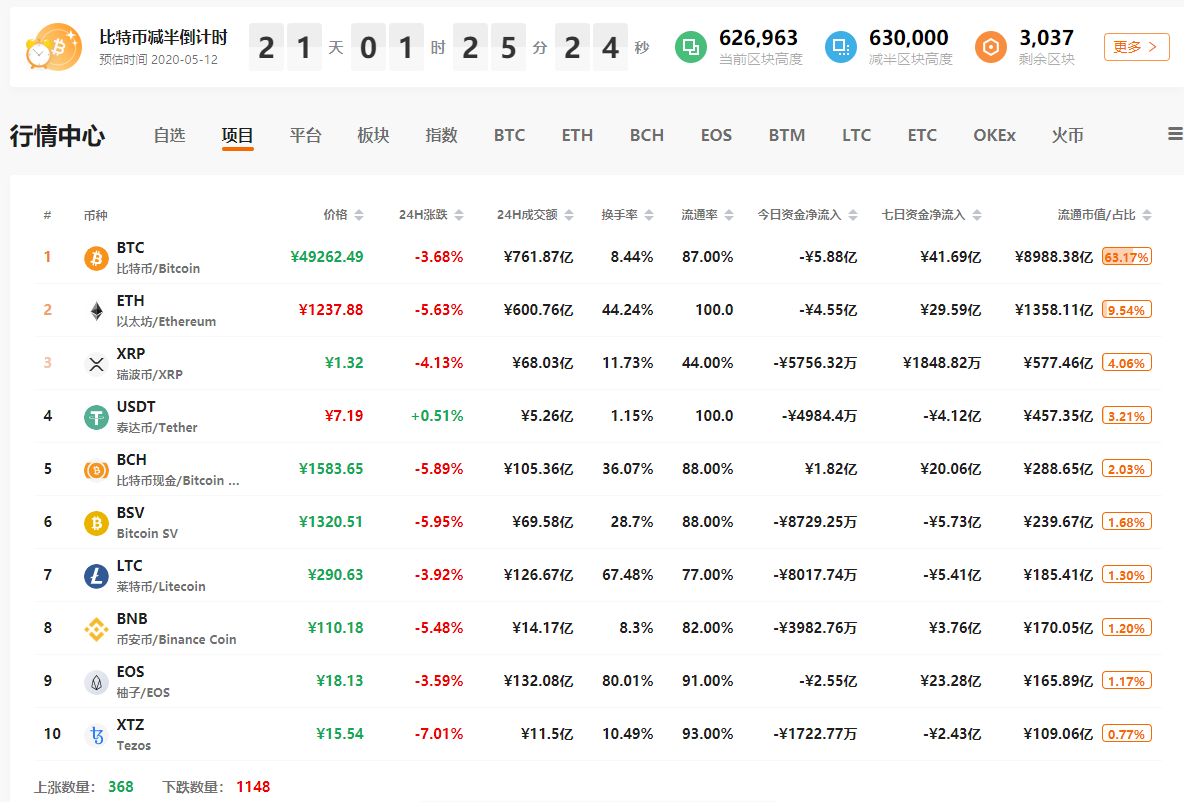Click the USDT 24H change +0.51%

point(436,416)
